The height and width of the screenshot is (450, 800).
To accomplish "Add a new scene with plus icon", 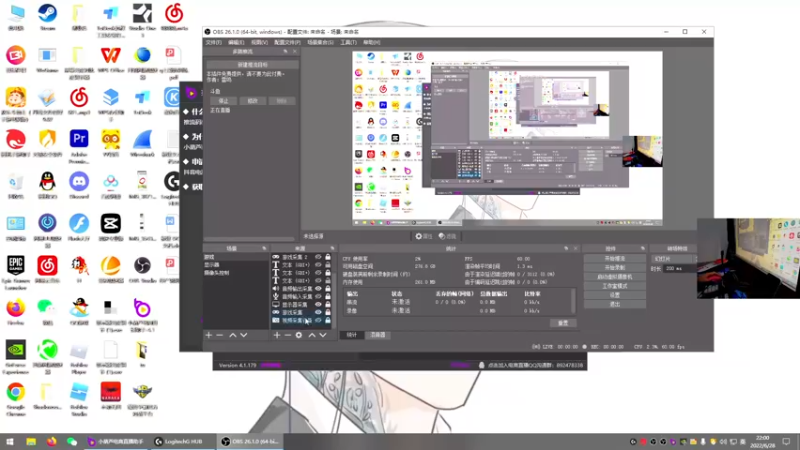I will (208, 335).
